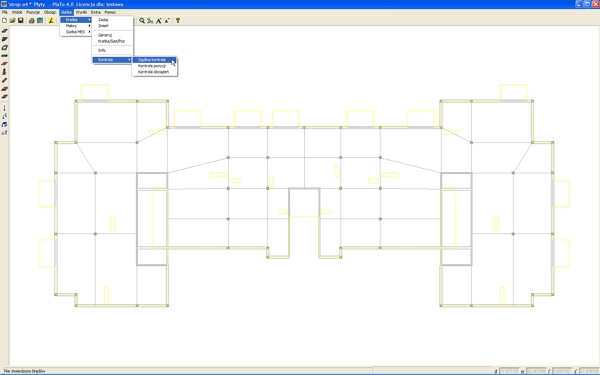Expand the Siatka MES submenu

pyautogui.click(x=76, y=32)
